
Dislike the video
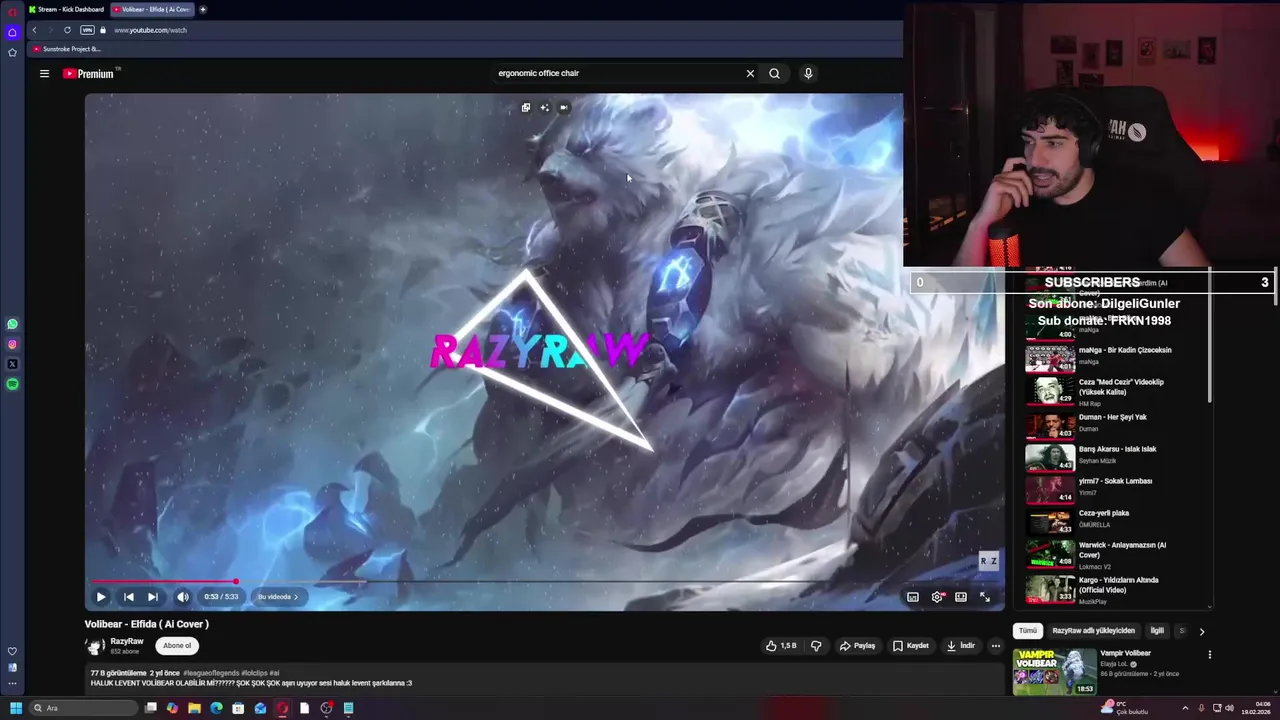point(816,646)
